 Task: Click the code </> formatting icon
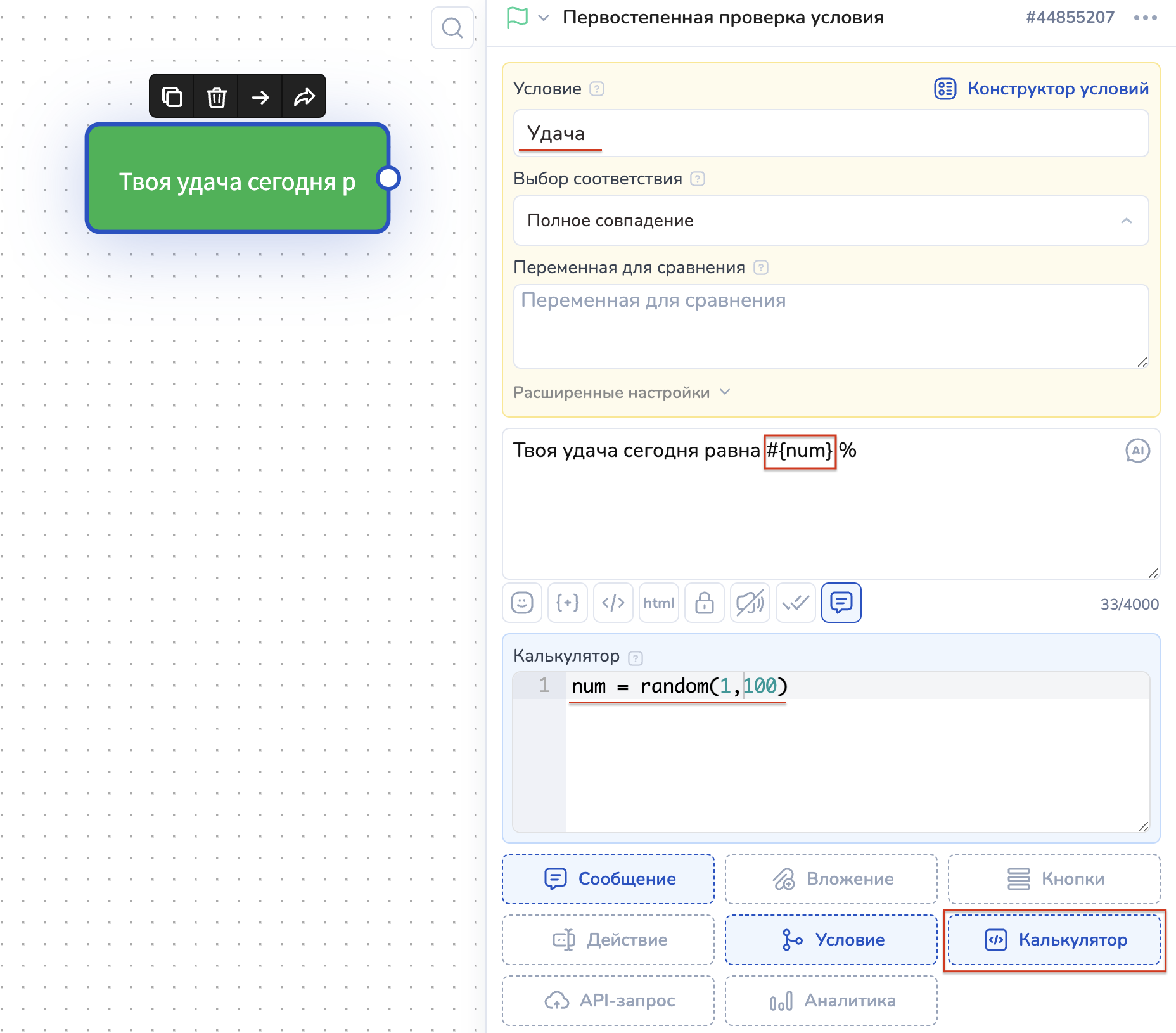(x=613, y=603)
